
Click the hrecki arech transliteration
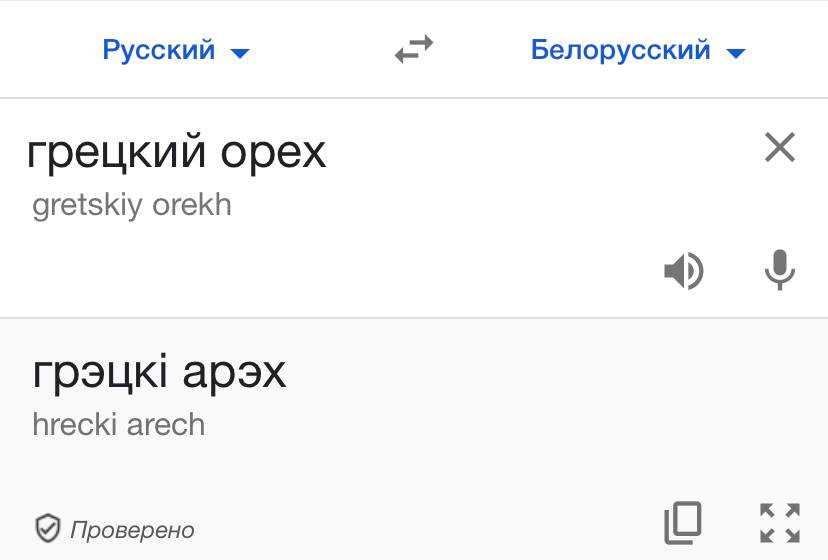coord(119,425)
